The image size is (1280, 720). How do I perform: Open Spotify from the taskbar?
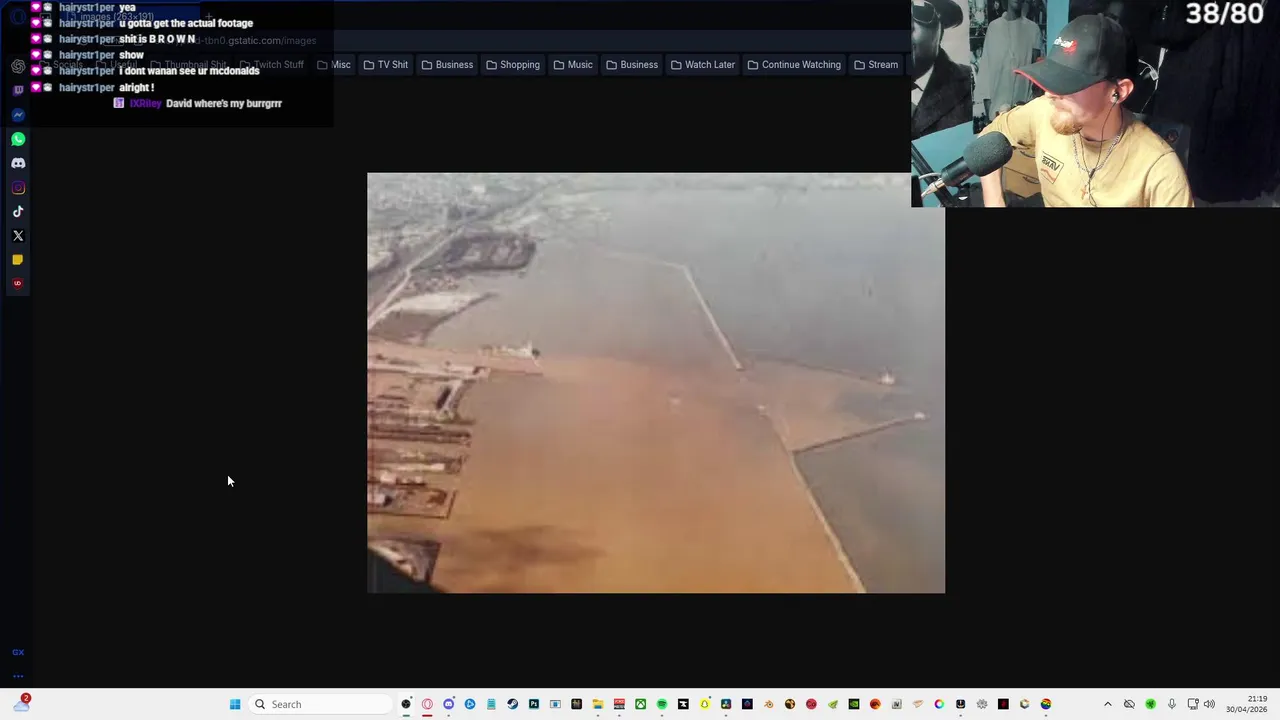[x=662, y=704]
